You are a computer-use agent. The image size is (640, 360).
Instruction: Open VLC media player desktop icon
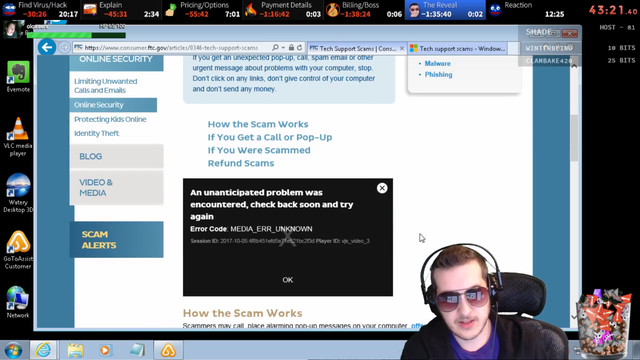(x=18, y=136)
